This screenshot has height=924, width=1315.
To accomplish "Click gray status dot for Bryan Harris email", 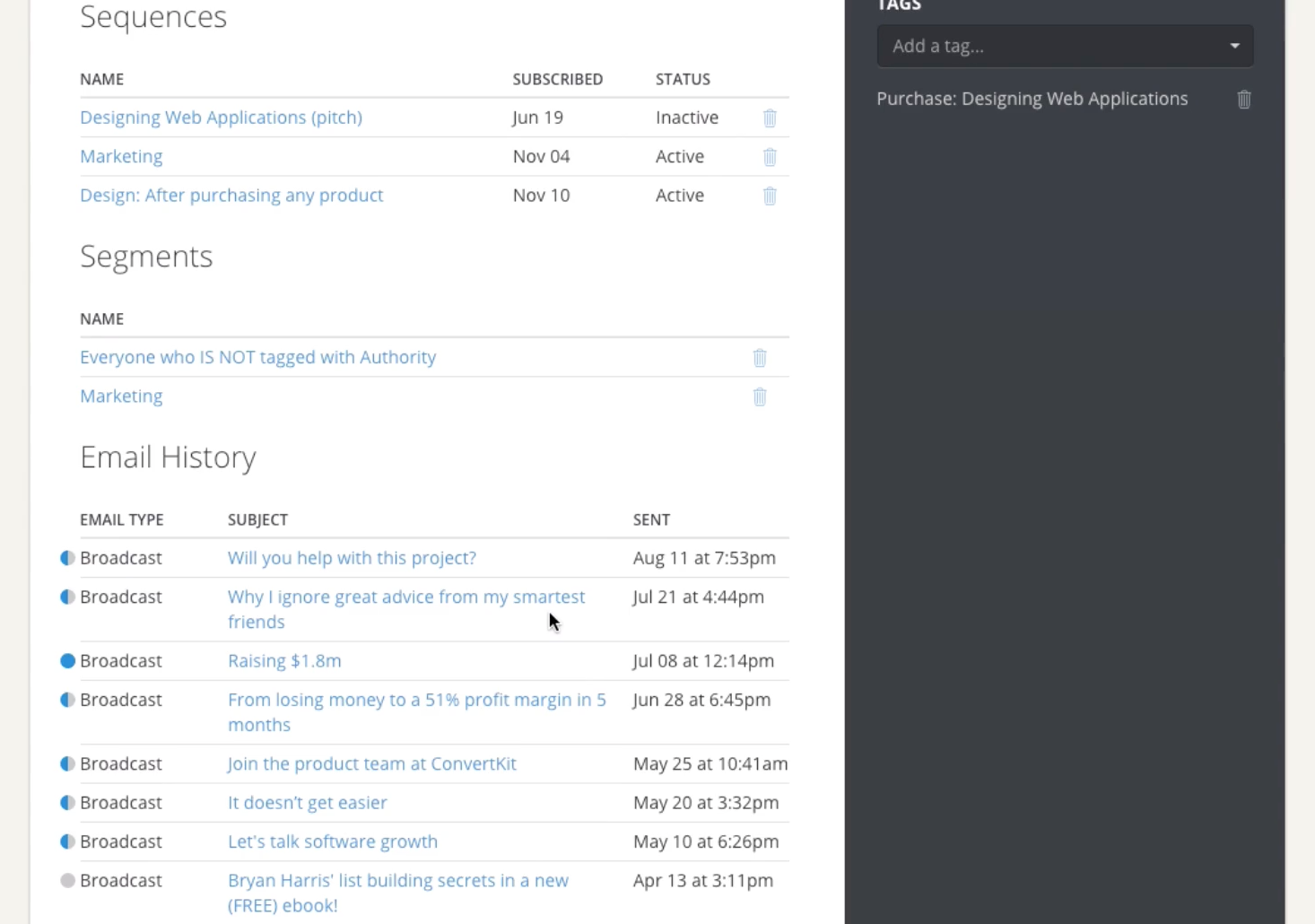I will pos(67,881).
